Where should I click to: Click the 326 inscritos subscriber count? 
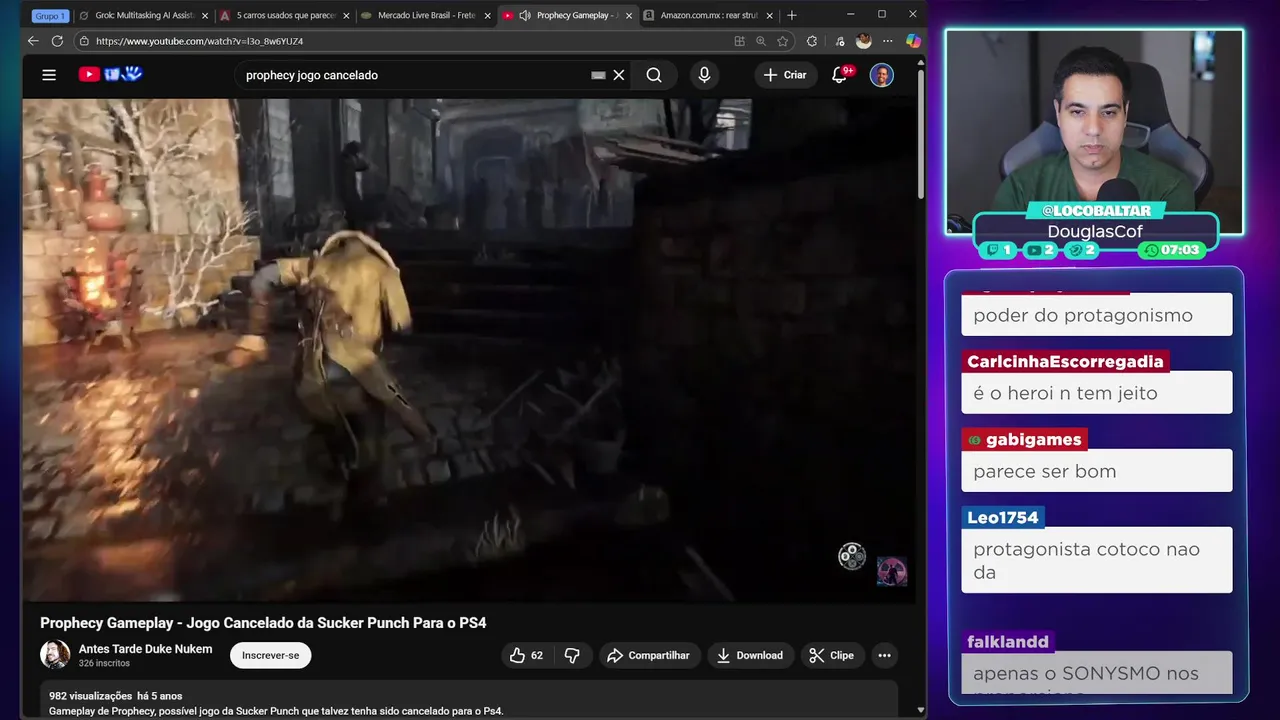point(104,663)
